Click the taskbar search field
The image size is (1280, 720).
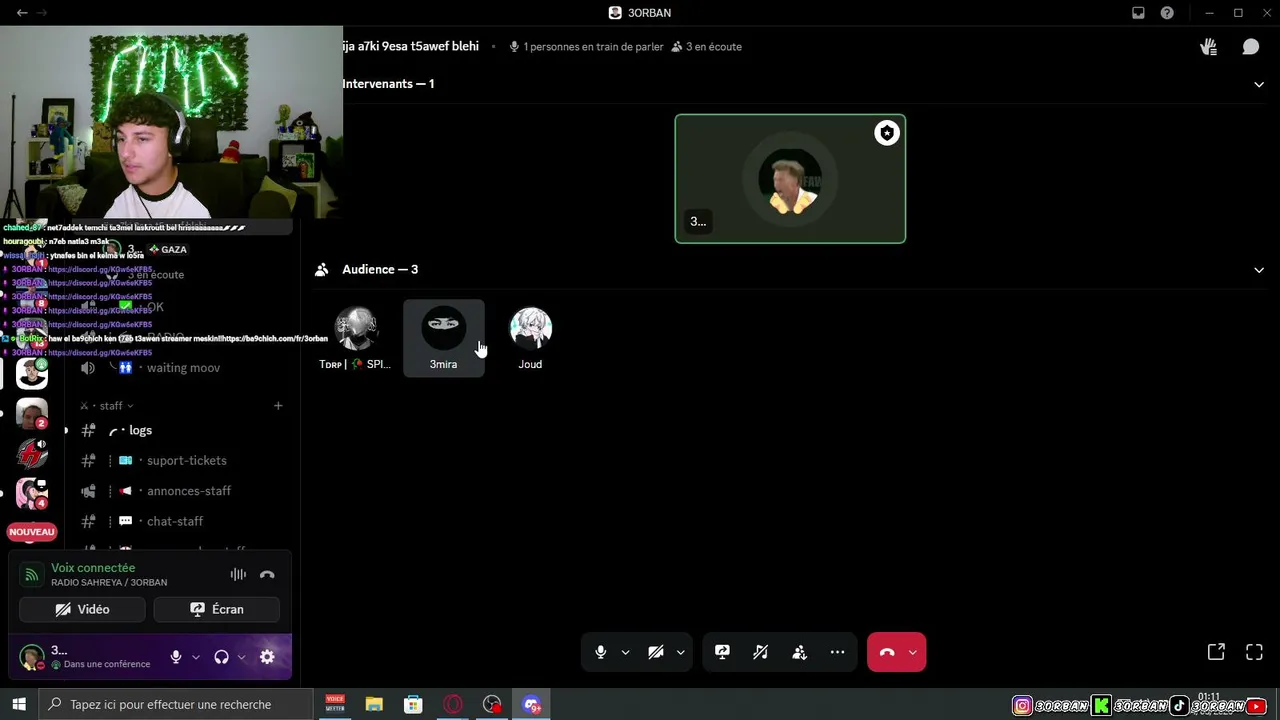[x=175, y=705]
